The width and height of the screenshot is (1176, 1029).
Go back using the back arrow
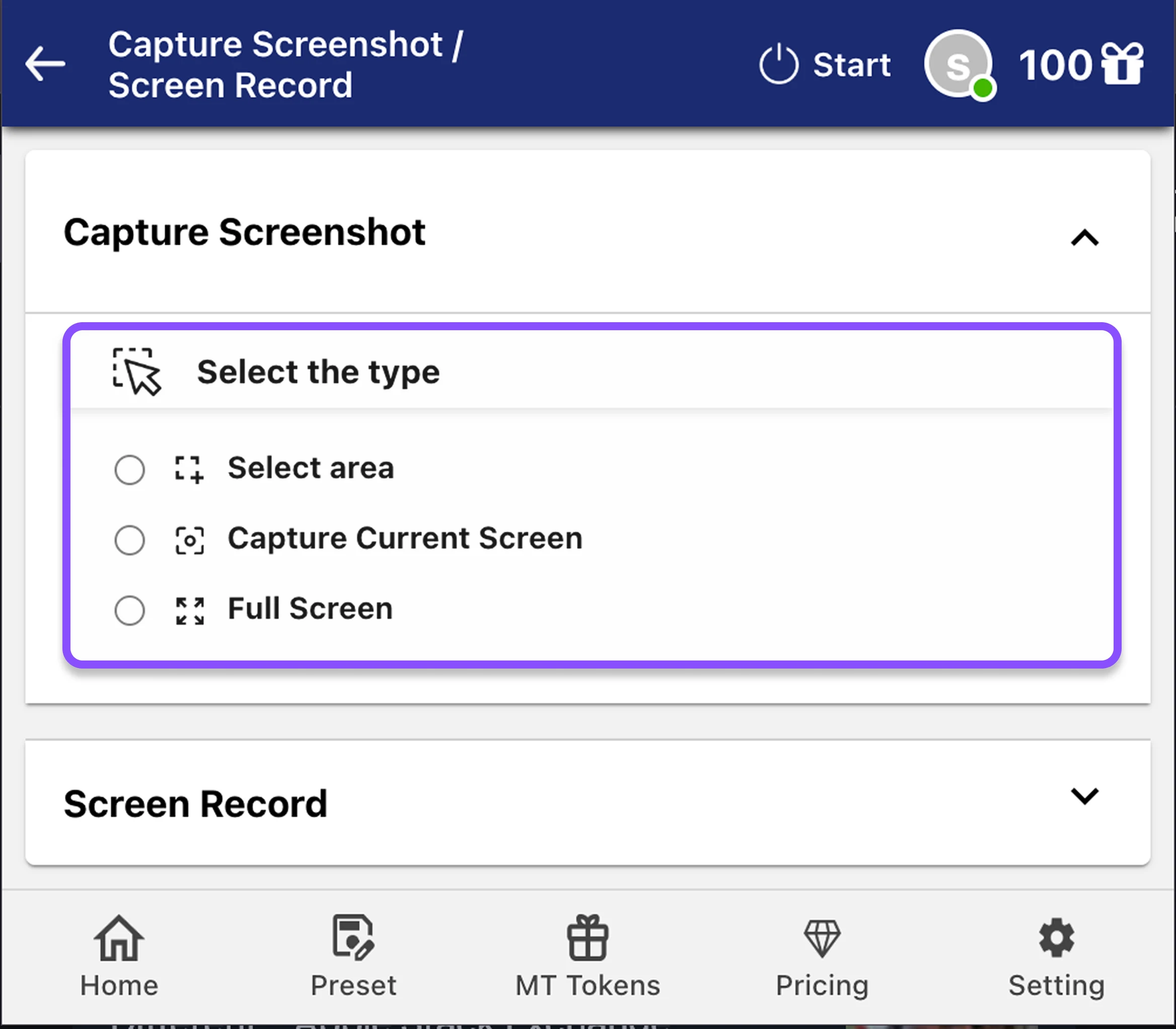[45, 64]
